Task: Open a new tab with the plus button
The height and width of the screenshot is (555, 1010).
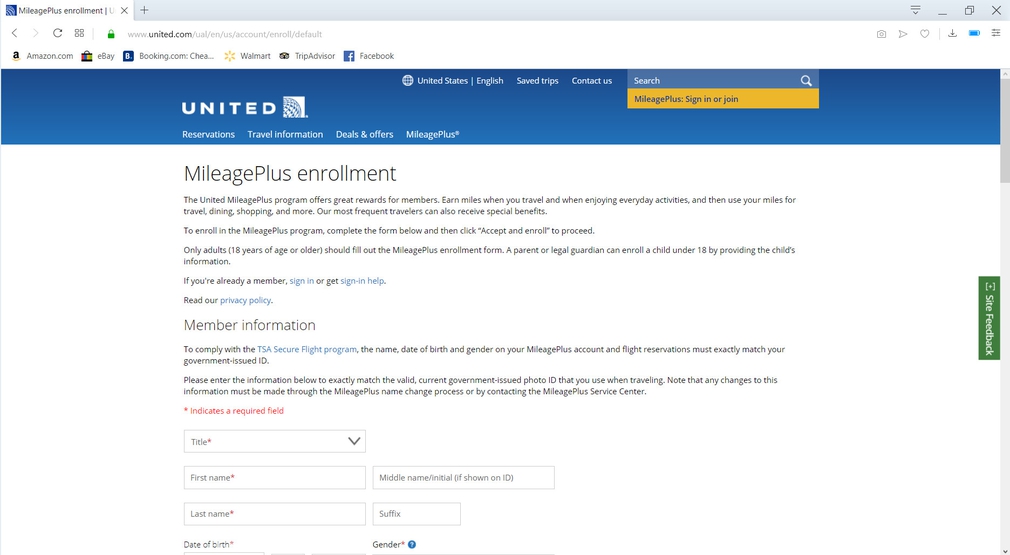Action: [144, 10]
